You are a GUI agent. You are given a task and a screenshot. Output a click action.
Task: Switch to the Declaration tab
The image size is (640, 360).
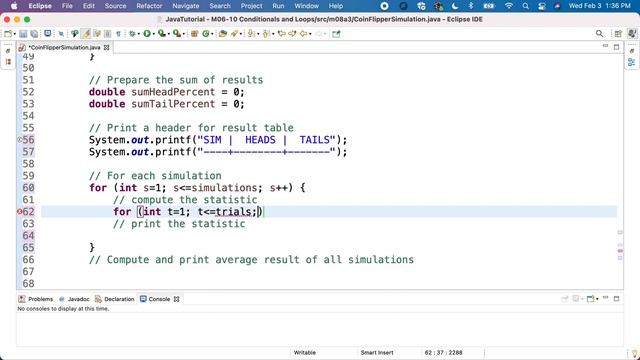[115, 299]
